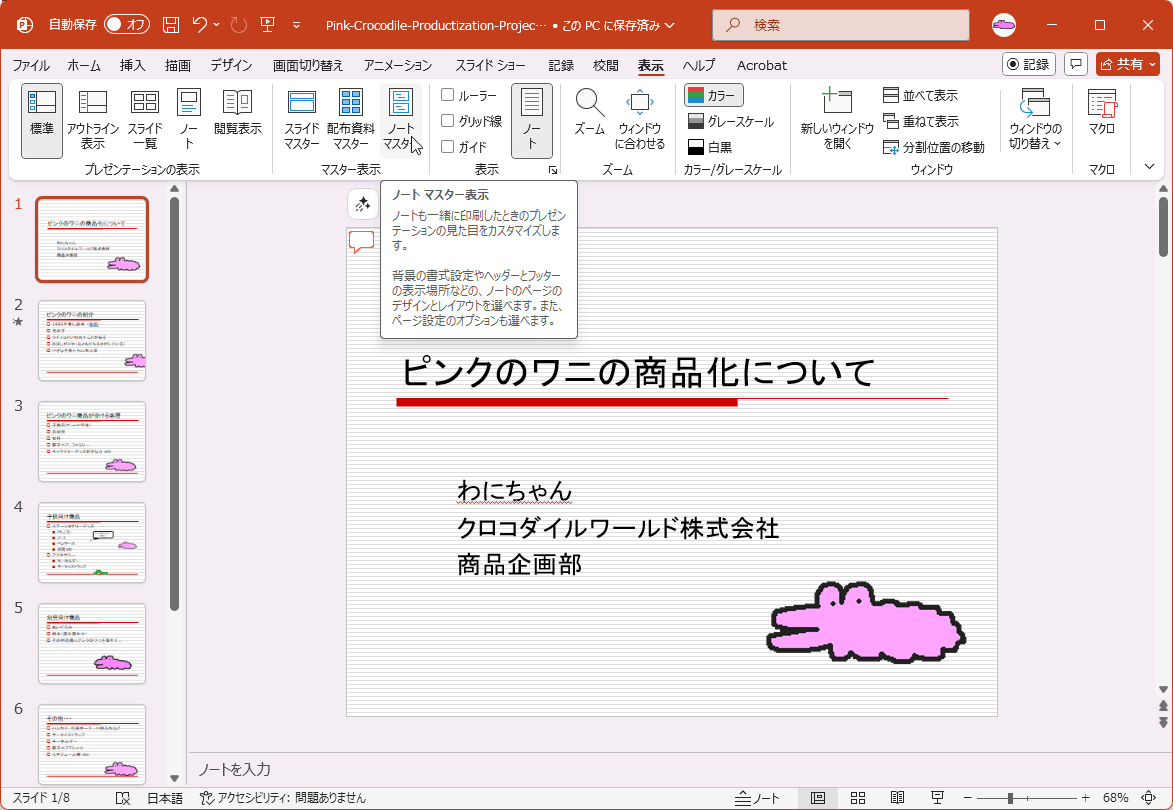Open the 配布資料マスター view
The image size is (1173, 810).
tap(351, 118)
